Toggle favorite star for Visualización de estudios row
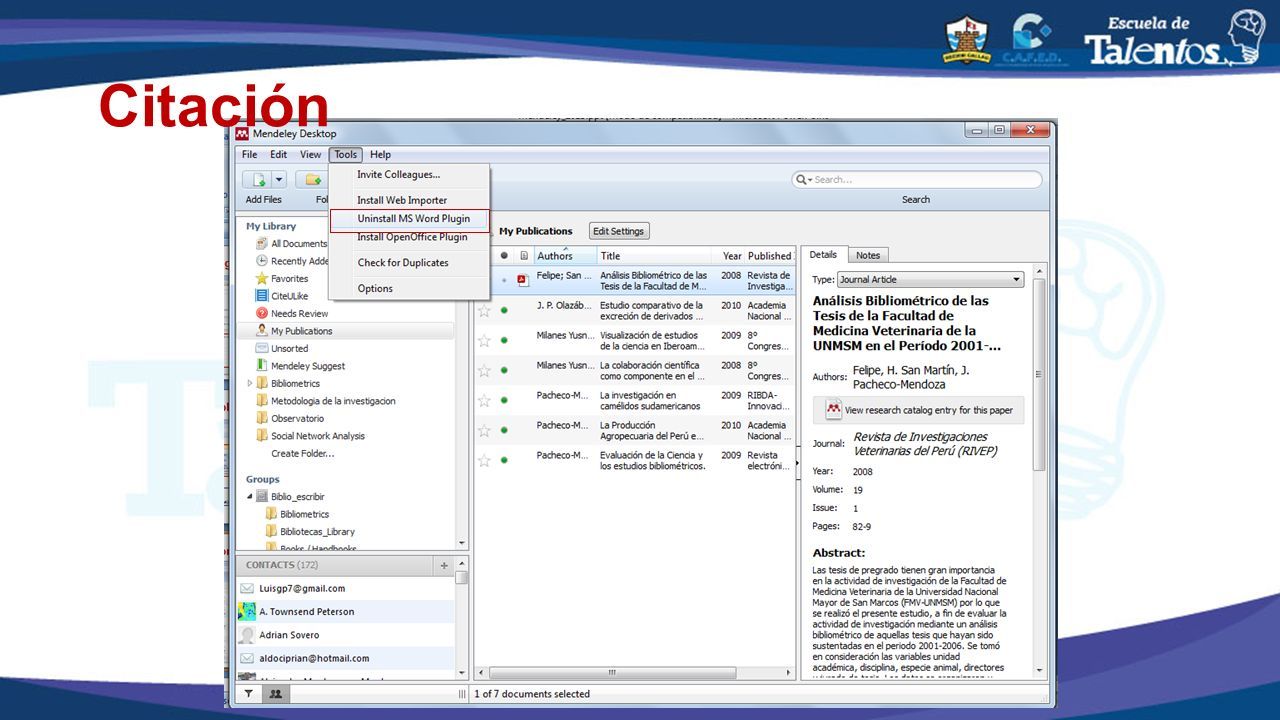 (484, 340)
